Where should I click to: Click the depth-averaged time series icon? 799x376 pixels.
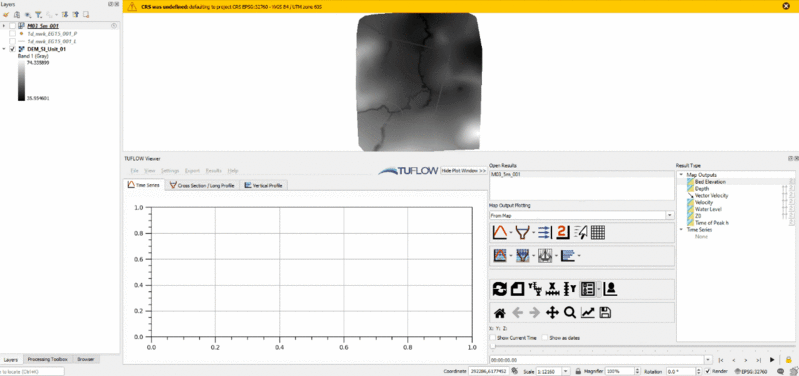click(x=499, y=255)
